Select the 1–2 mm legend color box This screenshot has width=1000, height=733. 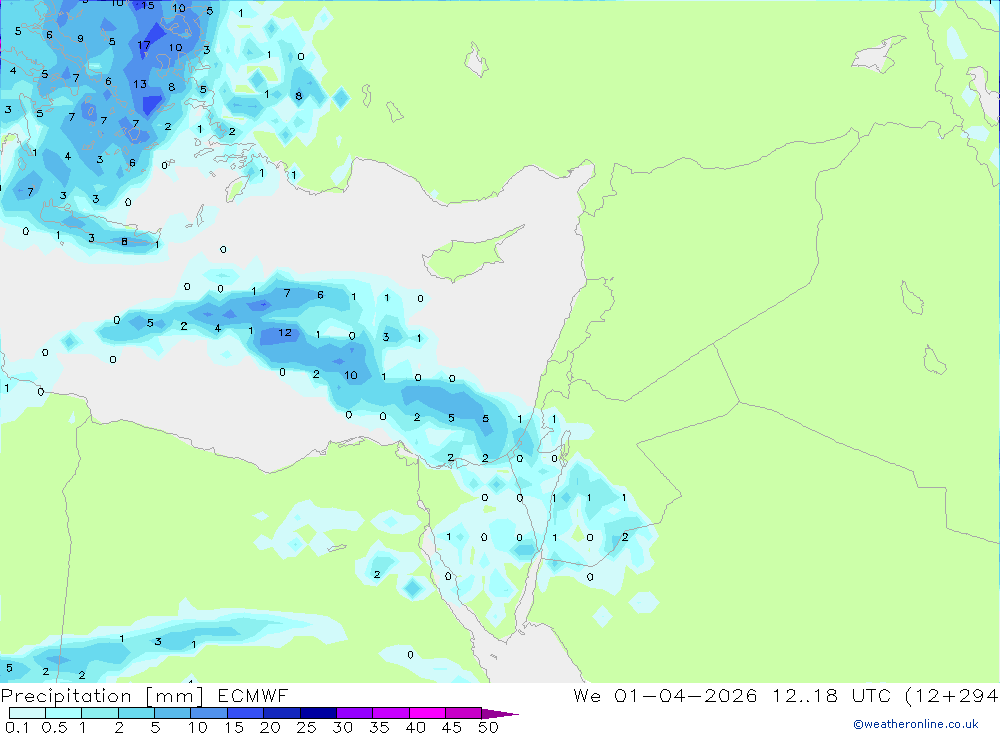(x=100, y=713)
